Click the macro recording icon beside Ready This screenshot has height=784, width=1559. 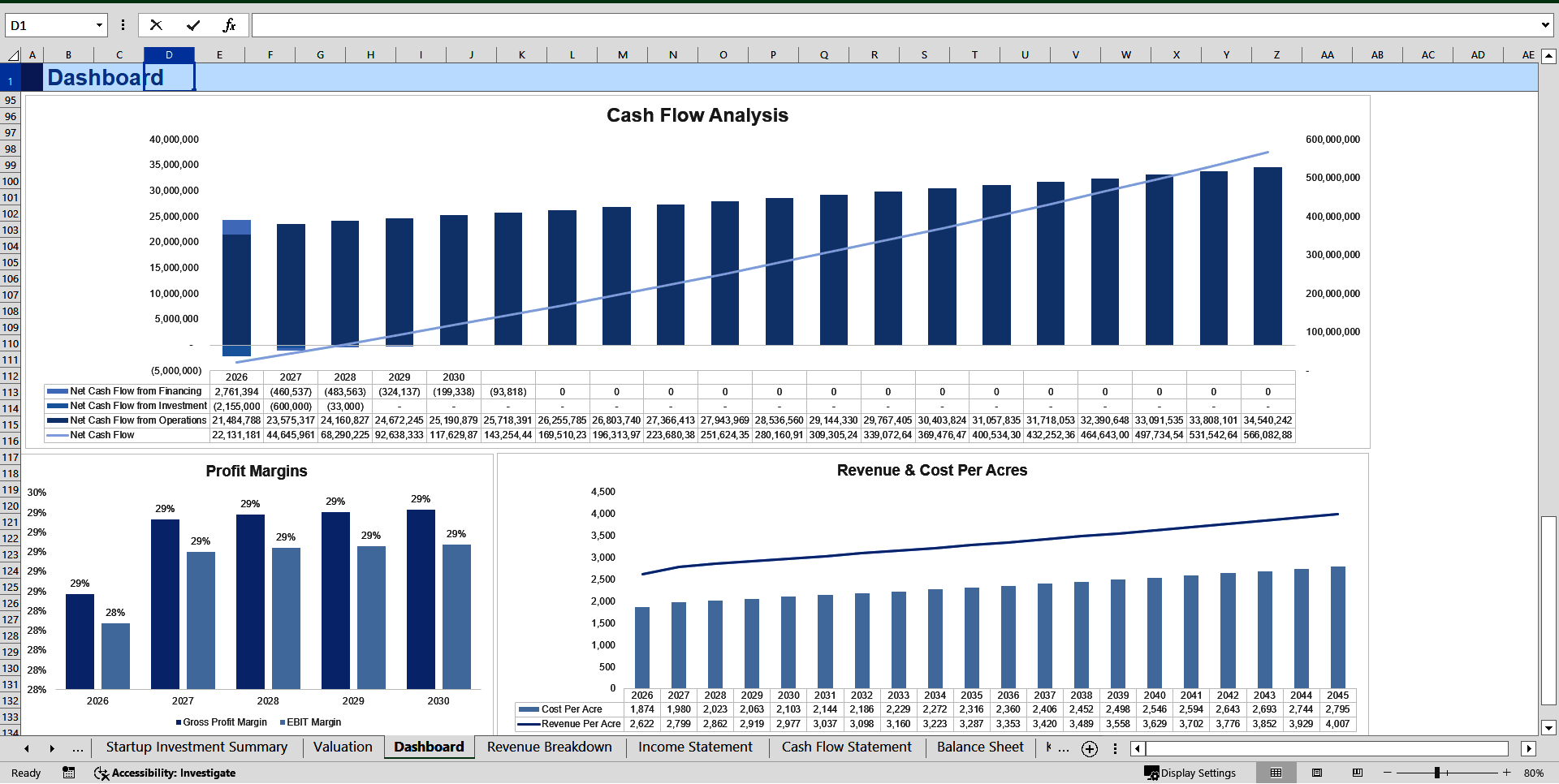[69, 773]
